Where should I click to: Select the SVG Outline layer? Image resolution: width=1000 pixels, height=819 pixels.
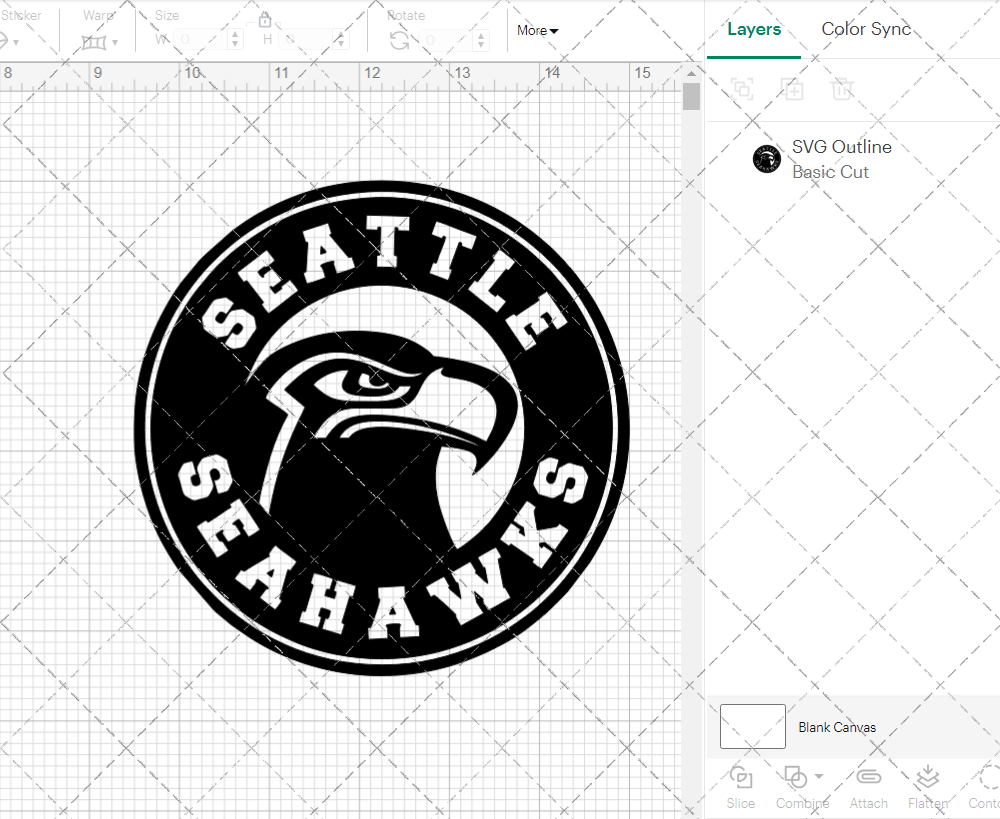coord(841,159)
